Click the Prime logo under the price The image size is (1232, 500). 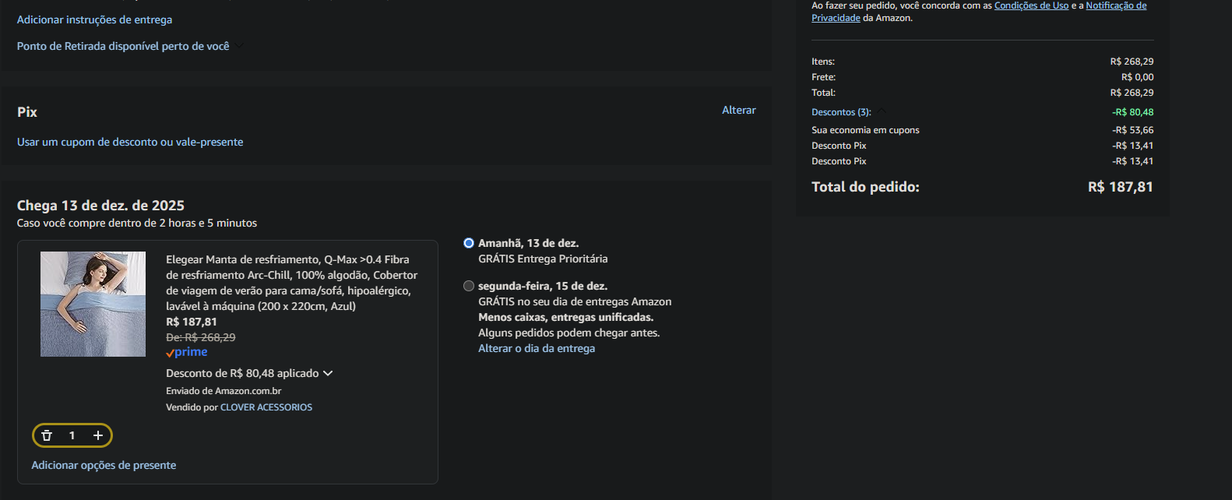coord(187,352)
